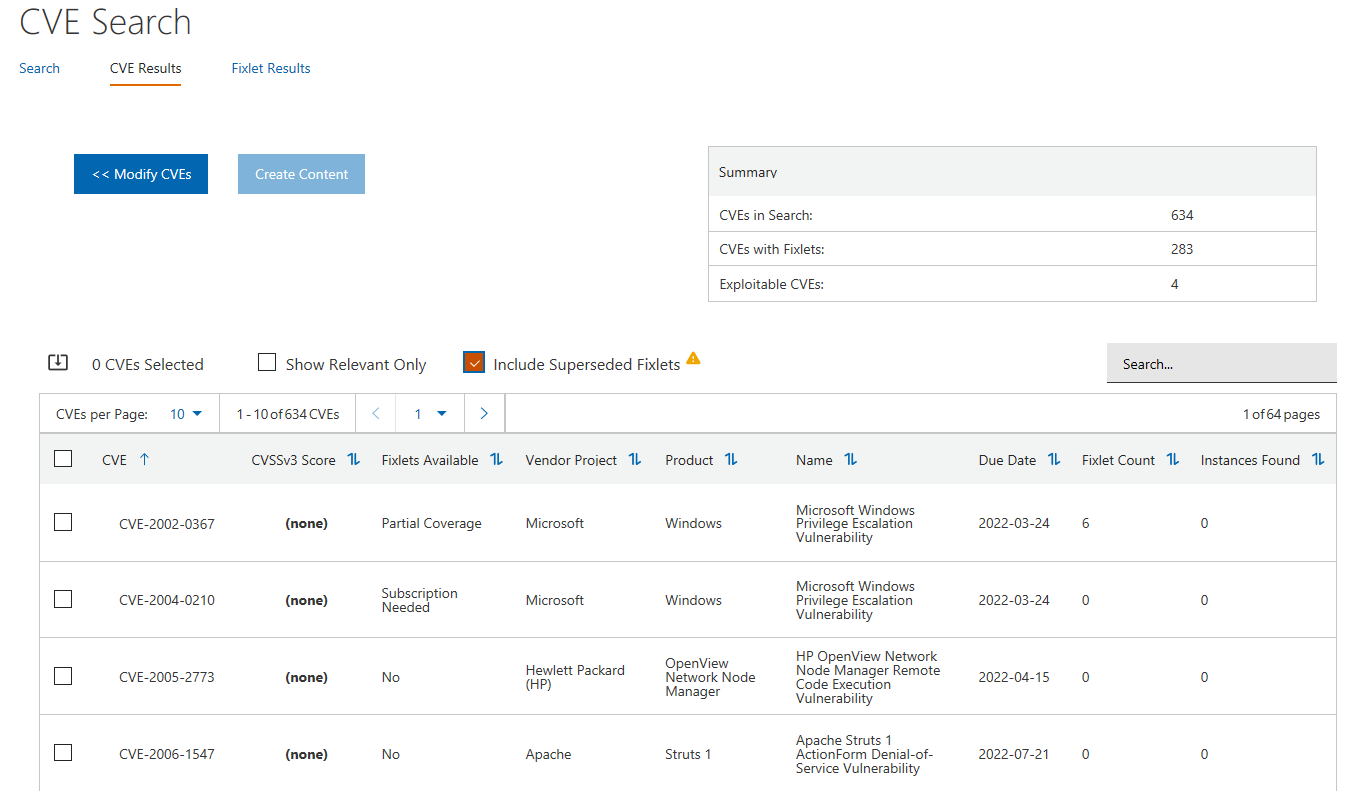The image size is (1348, 791).
Task: Switch to the Fixlet Results tab
Action: pos(271,68)
